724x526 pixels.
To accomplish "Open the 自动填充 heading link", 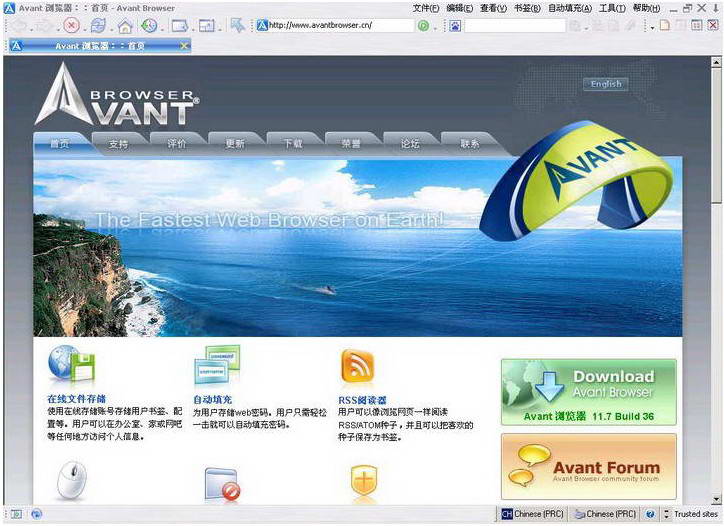I will (x=212, y=399).
